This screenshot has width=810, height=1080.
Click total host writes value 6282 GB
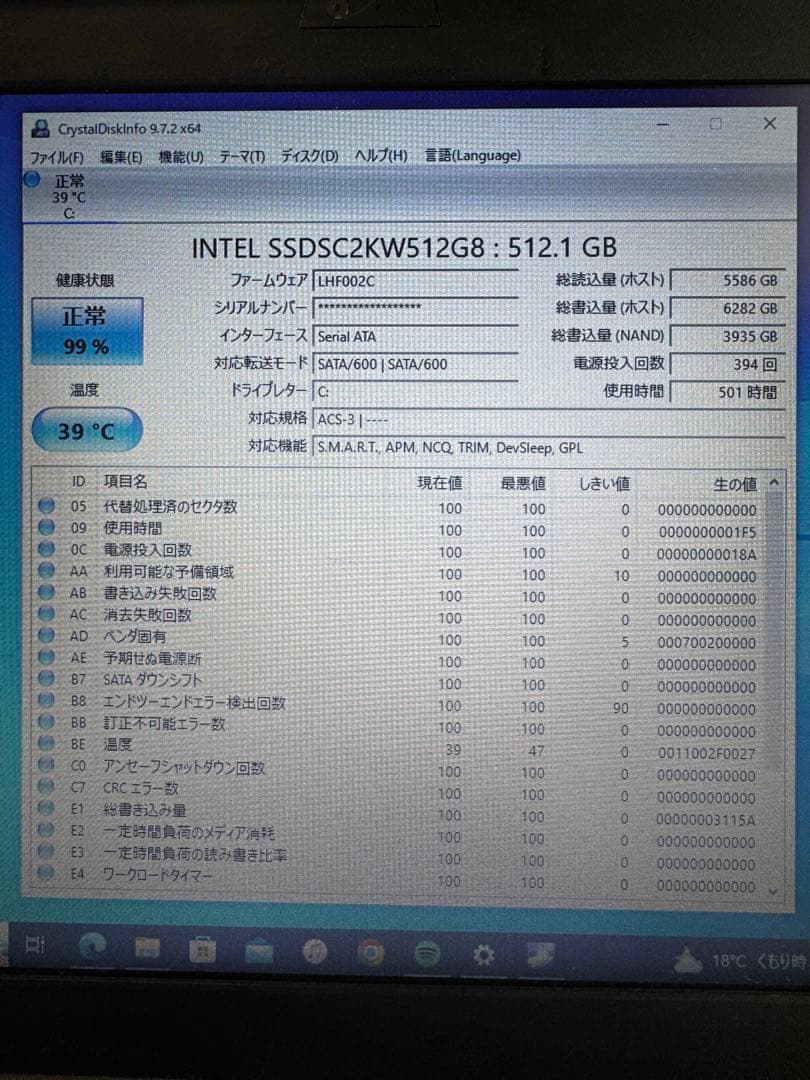pyautogui.click(x=728, y=309)
